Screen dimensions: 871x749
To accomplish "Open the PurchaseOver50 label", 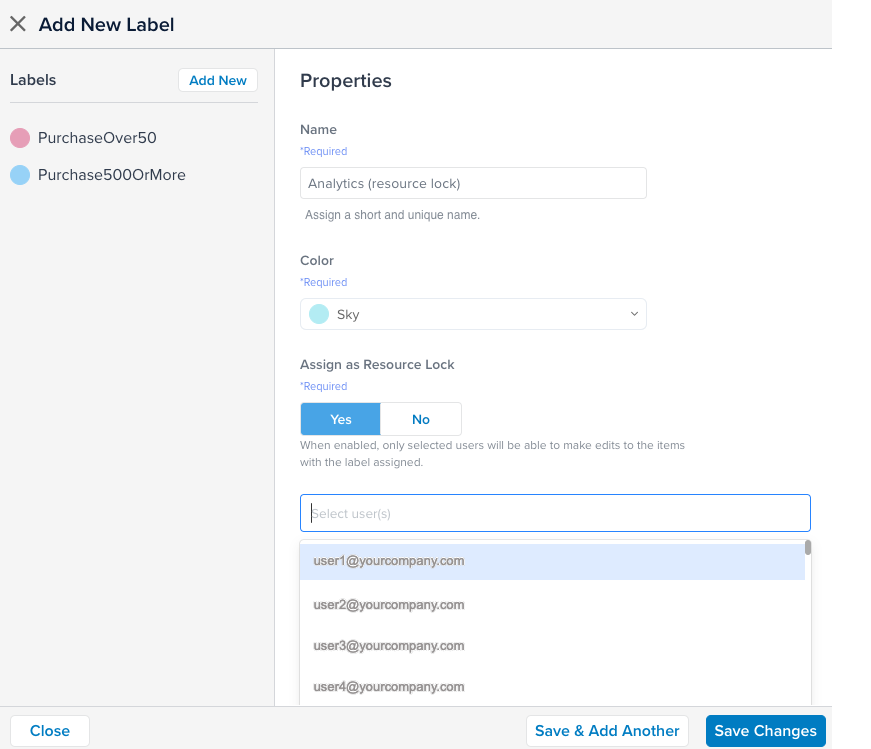I will [x=97, y=138].
